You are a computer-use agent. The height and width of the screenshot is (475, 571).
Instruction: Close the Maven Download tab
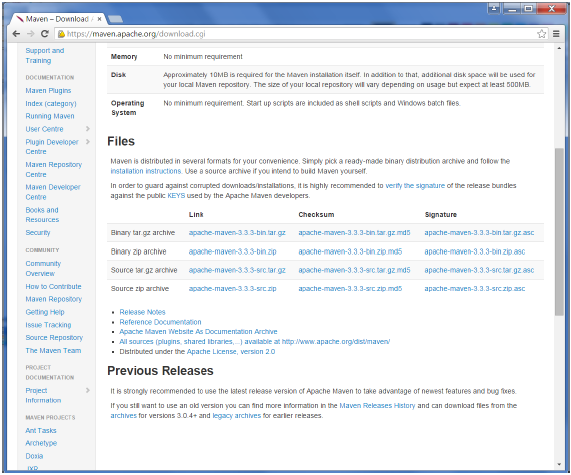[99, 19]
